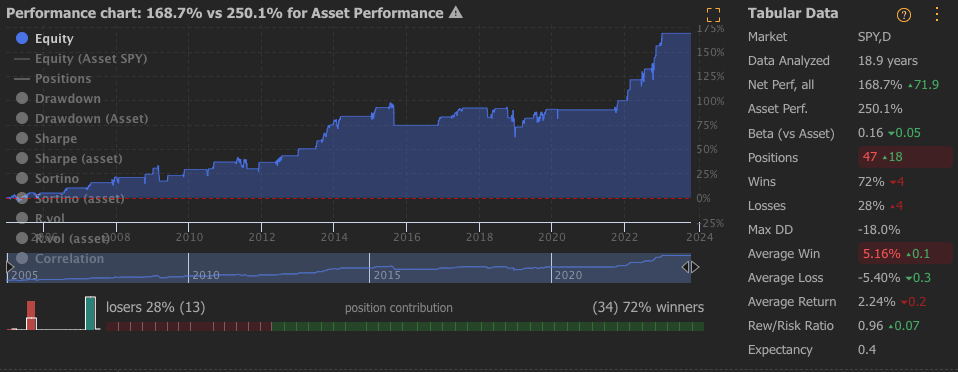Click the Rew/Risk Ratio value '0.96'
958x372 pixels.
pos(871,326)
